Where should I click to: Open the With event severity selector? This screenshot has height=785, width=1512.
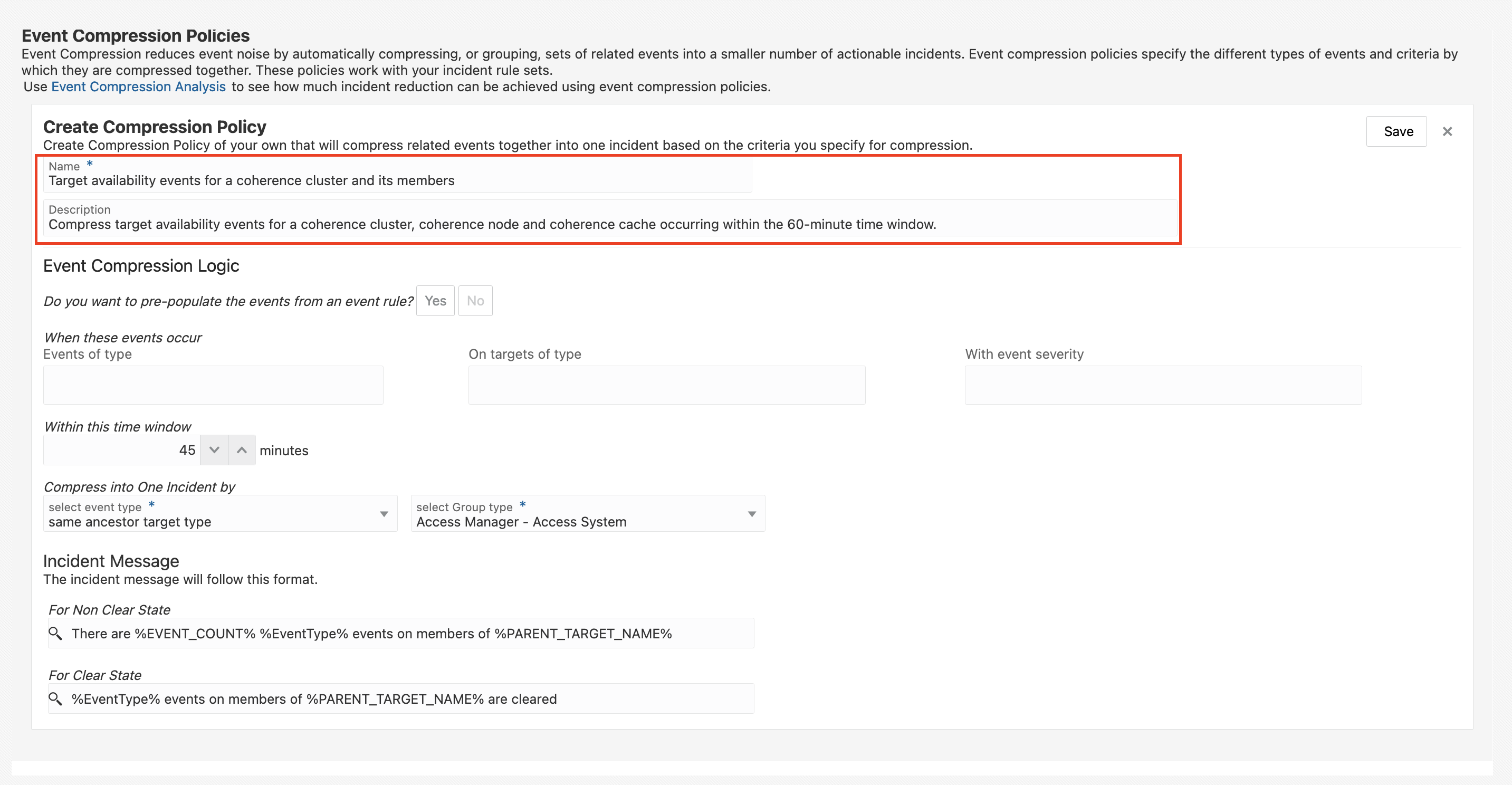(1163, 385)
